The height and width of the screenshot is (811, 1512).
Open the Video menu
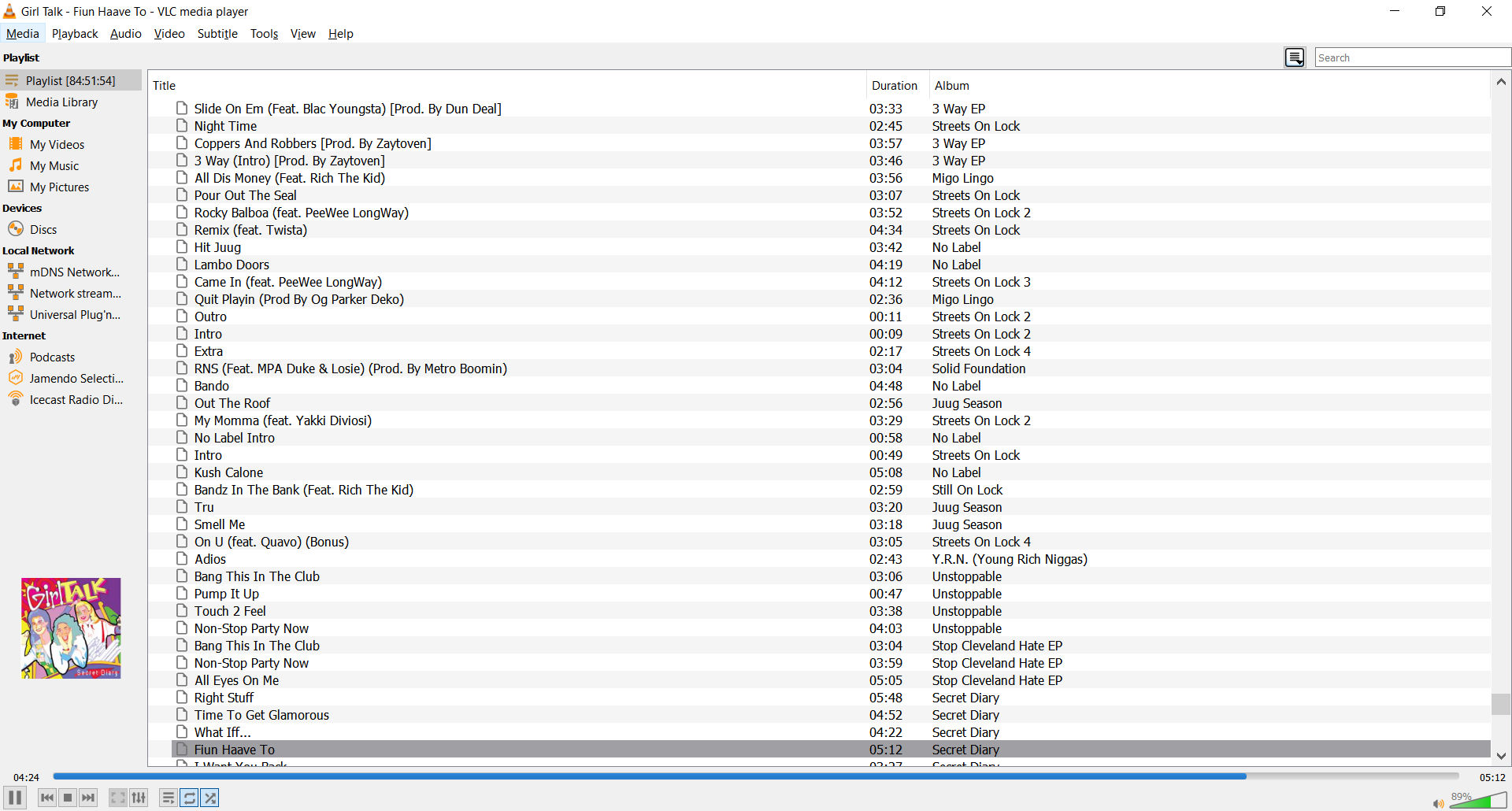(169, 34)
